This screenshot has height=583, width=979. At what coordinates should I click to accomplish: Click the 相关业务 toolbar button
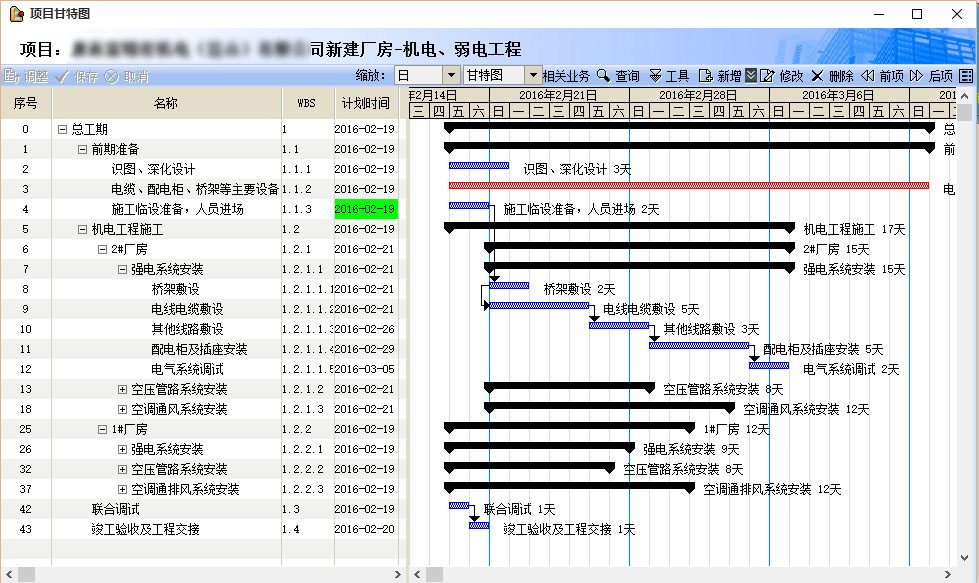(x=566, y=76)
